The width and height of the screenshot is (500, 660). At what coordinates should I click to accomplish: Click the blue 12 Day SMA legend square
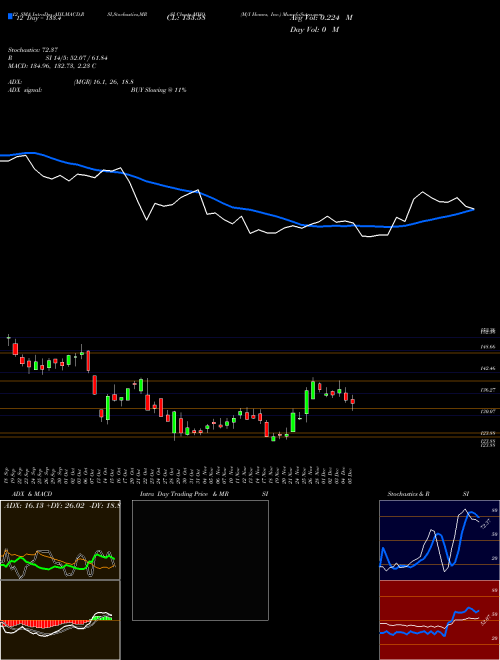(x=10, y=16)
